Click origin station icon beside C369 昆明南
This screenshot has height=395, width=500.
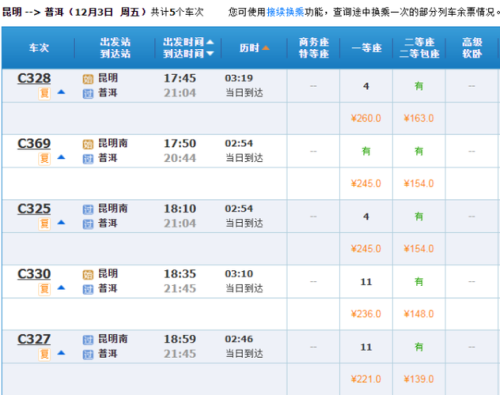88,145
